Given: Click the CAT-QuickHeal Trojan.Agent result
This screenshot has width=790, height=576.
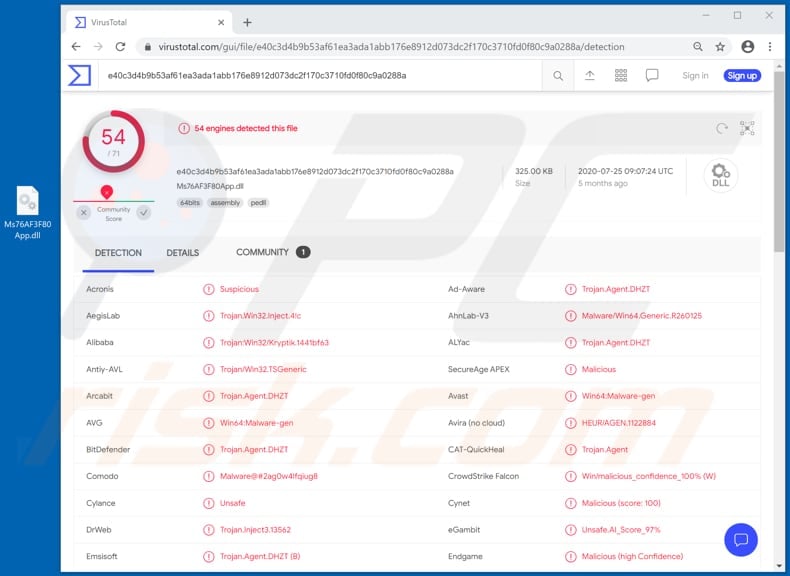Looking at the screenshot, I should 605,450.
